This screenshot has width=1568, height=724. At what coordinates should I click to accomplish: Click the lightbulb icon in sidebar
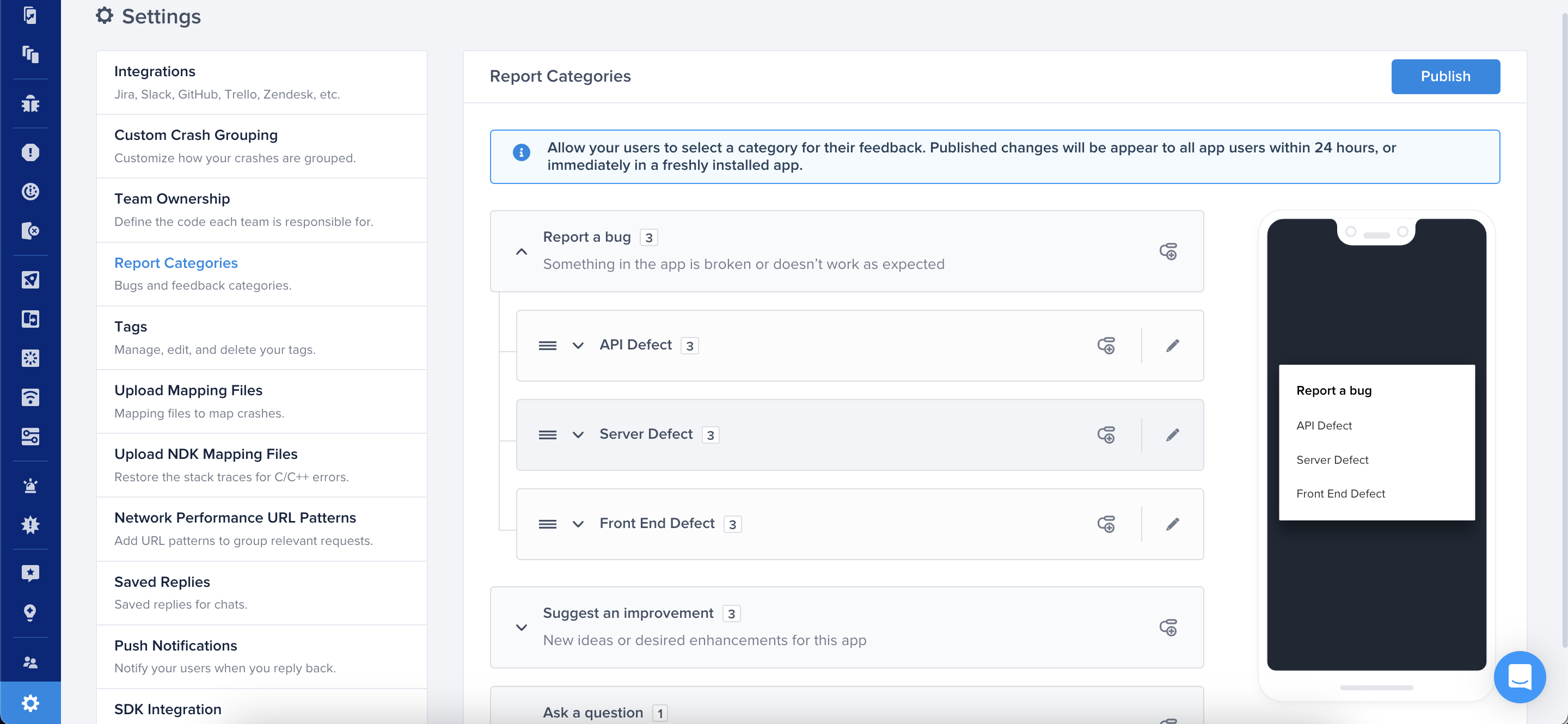coord(30,612)
